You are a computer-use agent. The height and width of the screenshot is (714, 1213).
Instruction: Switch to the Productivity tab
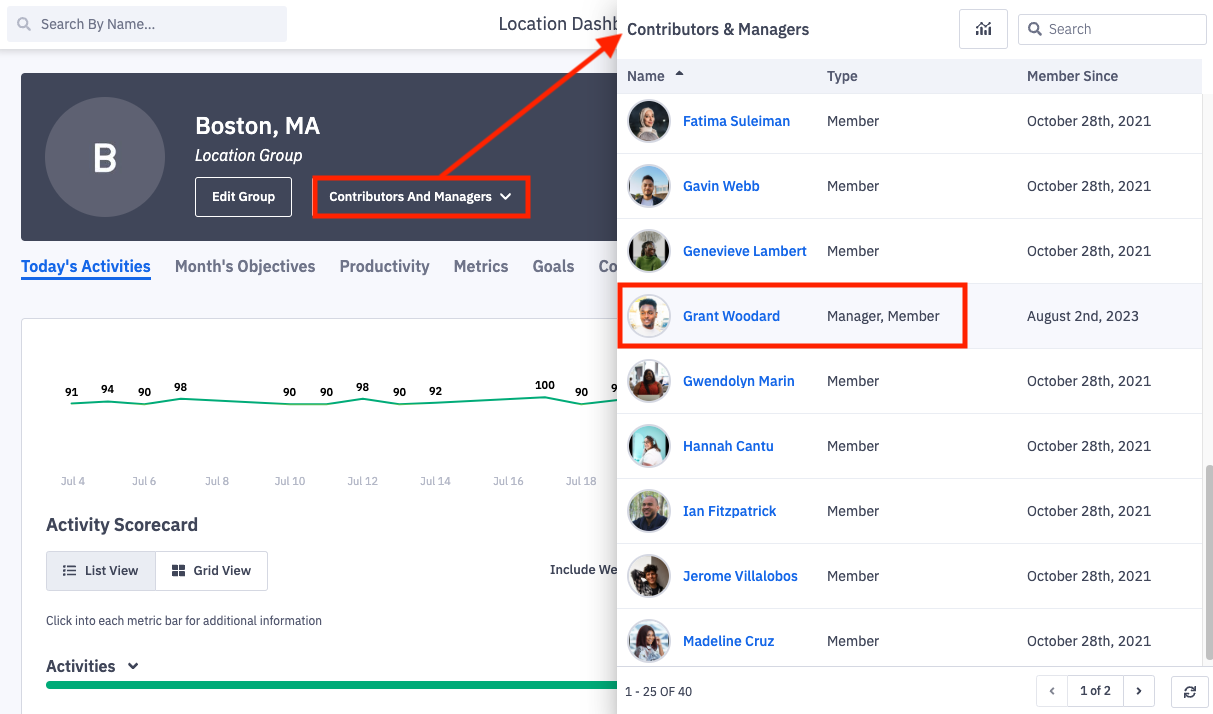pyautogui.click(x=384, y=266)
